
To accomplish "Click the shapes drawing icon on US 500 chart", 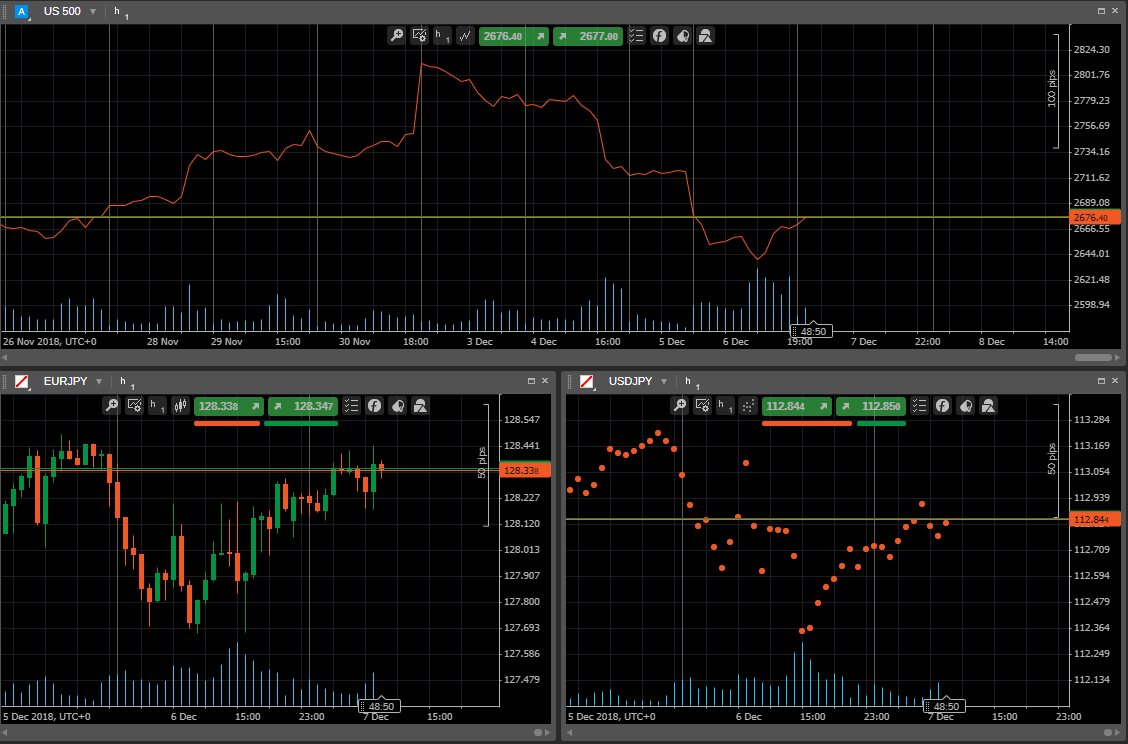I will tap(705, 36).
